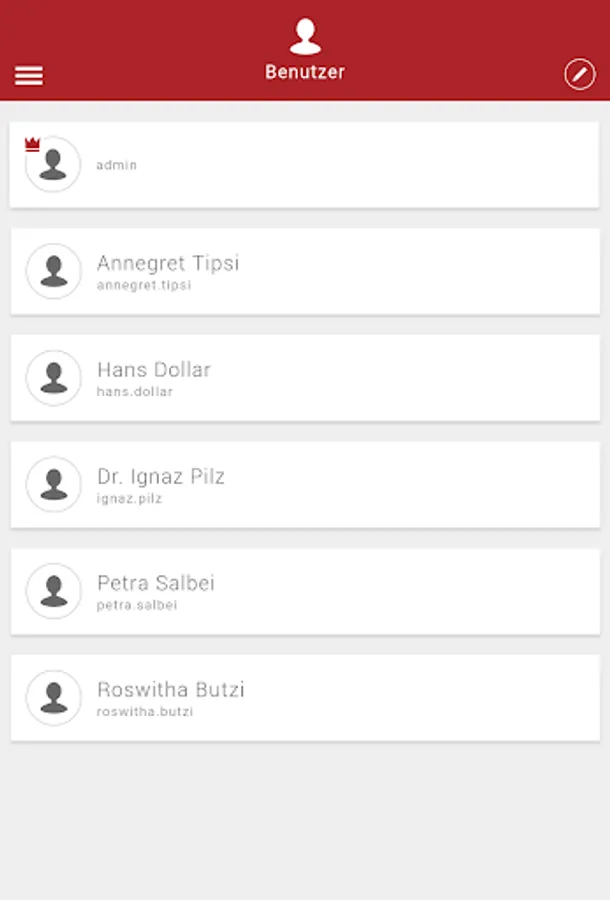Select the Dr. Ignaz Pilz name
Screen dimensions: 610x900
161,476
